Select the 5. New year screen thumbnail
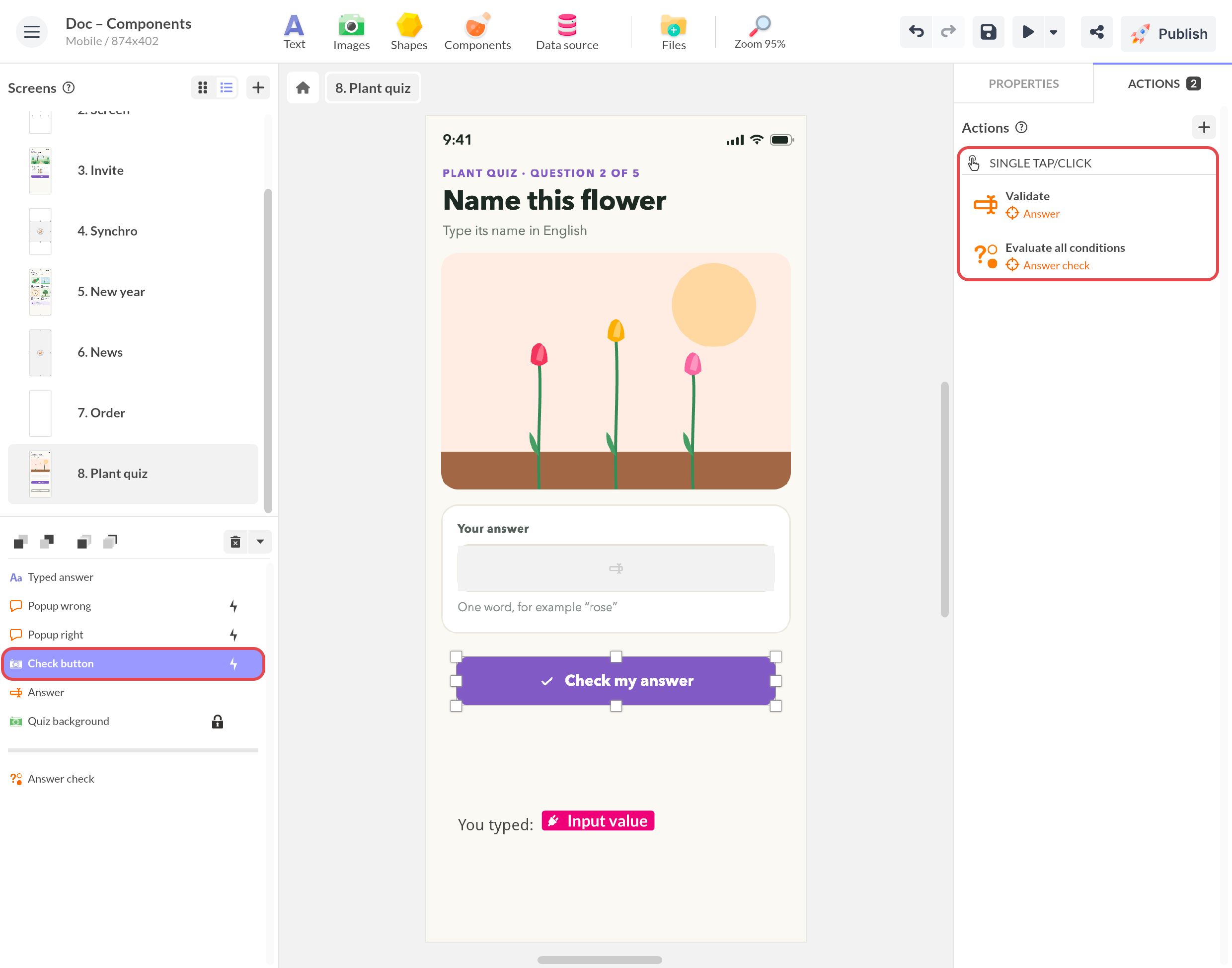 (40, 292)
